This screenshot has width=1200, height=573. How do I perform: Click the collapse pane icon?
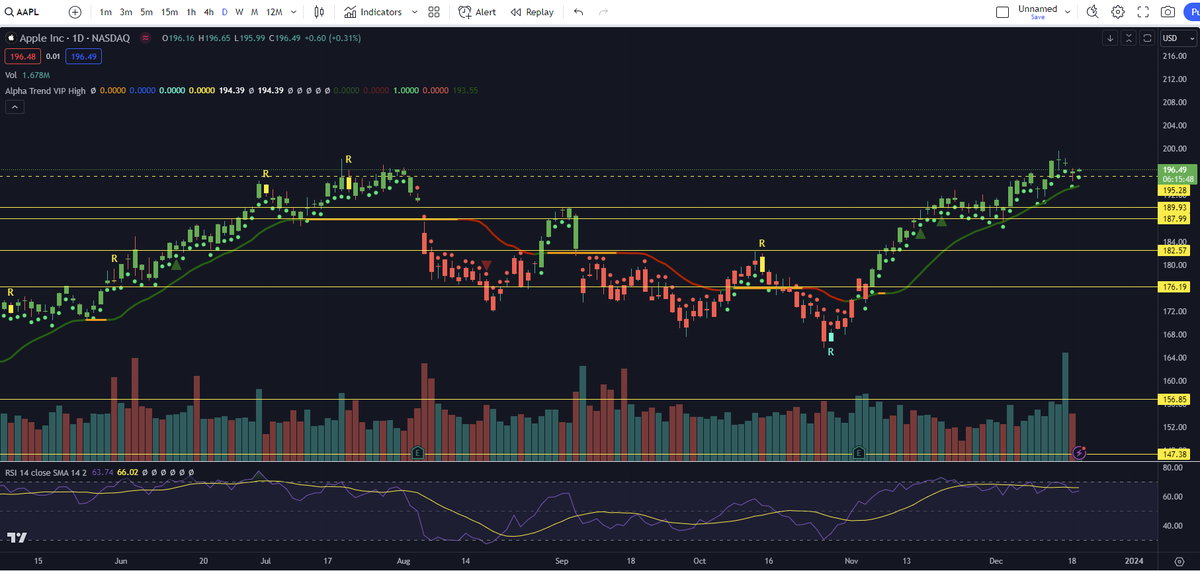click(x=1129, y=38)
